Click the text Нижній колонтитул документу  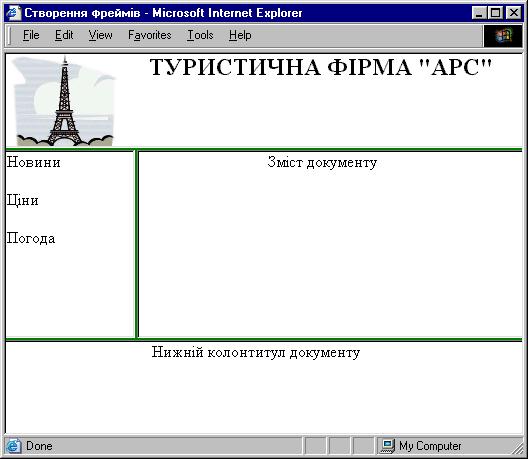pos(256,353)
